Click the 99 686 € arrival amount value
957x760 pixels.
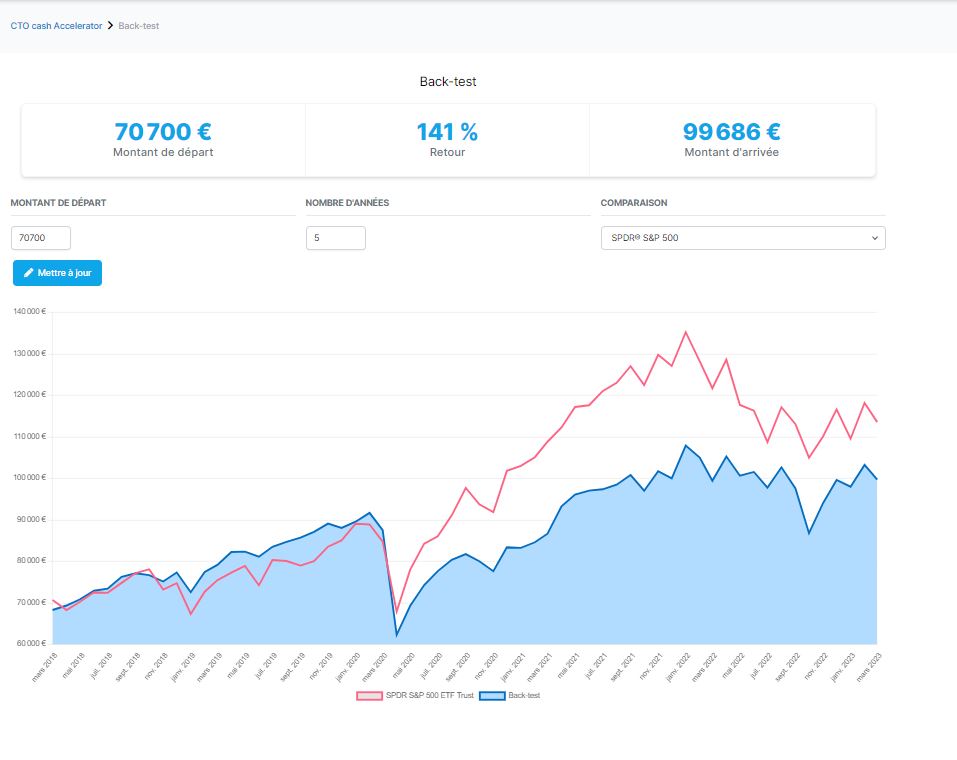(732, 132)
